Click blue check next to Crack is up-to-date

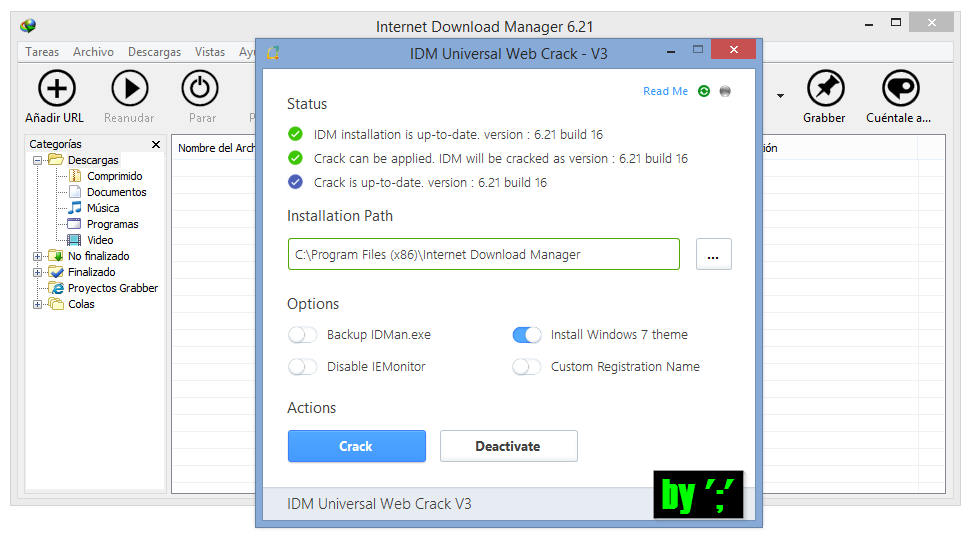[296, 182]
